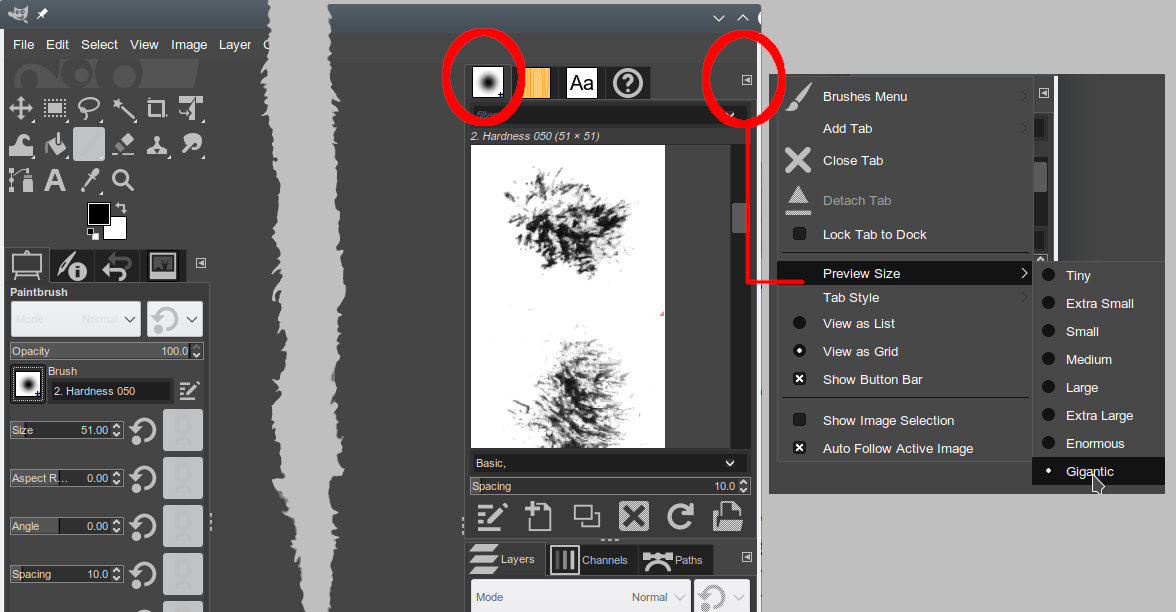Expand Tab Style submenu
The height and width of the screenshot is (612, 1176).
[904, 298]
